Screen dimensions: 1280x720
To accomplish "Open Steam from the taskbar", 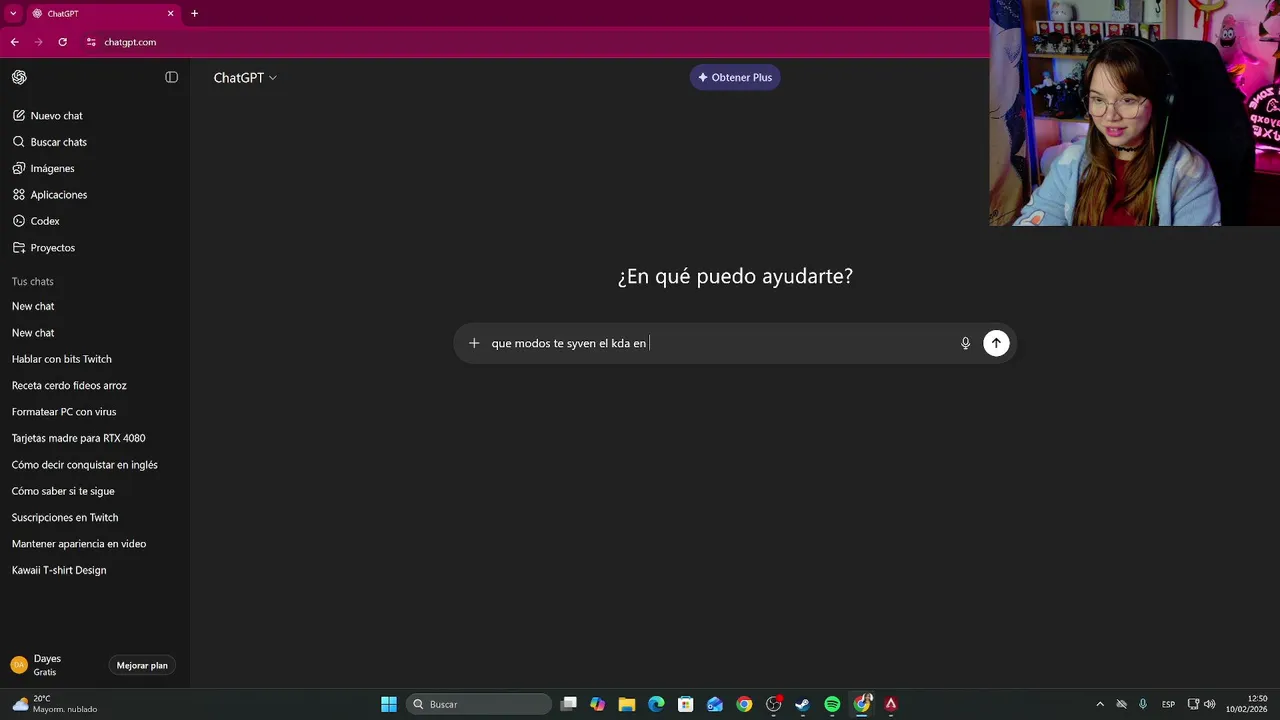I will coord(802,704).
